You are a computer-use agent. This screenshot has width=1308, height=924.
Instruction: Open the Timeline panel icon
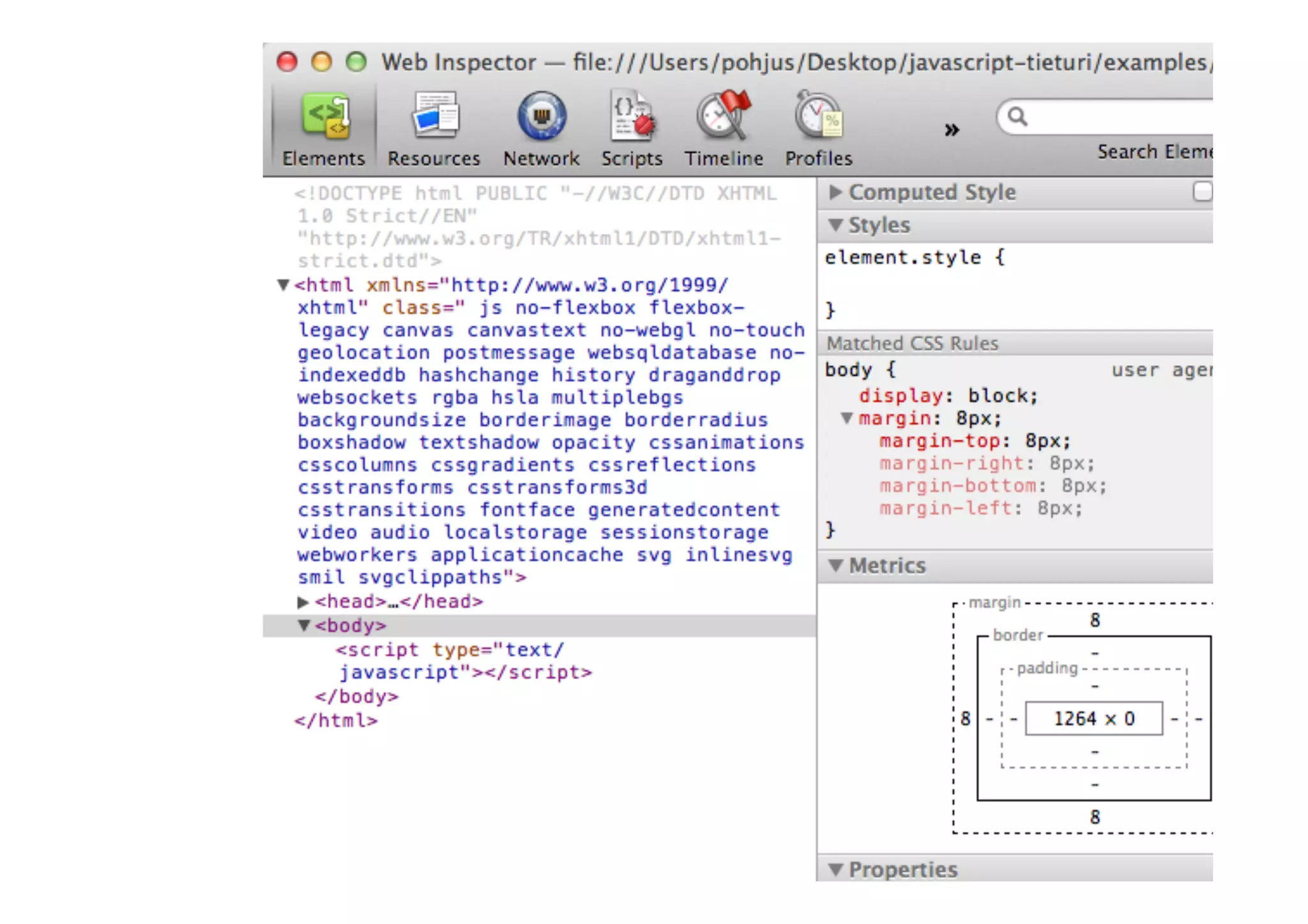click(723, 117)
